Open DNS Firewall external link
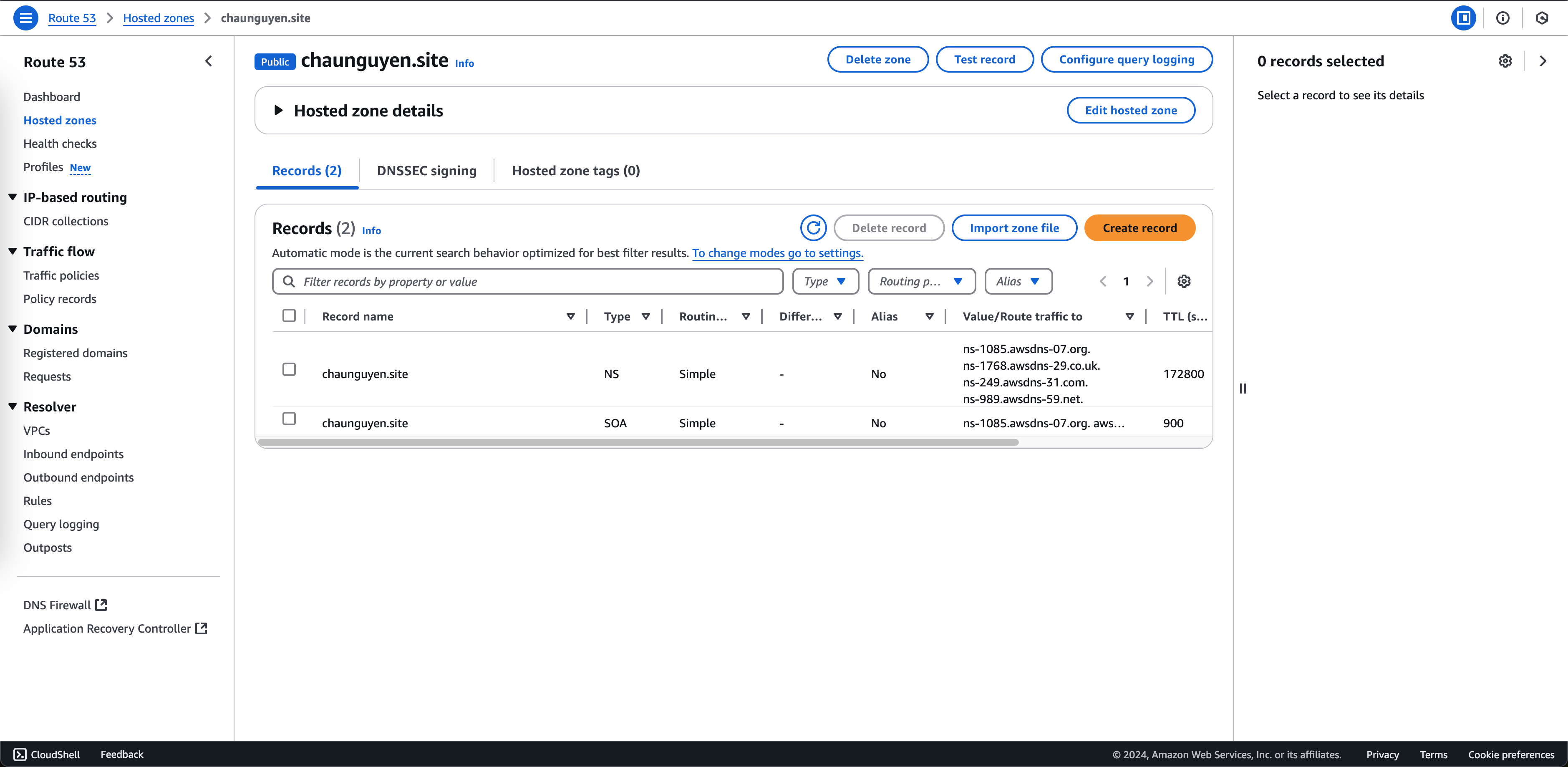Screen dimensions: 1568x767 click(x=65, y=605)
